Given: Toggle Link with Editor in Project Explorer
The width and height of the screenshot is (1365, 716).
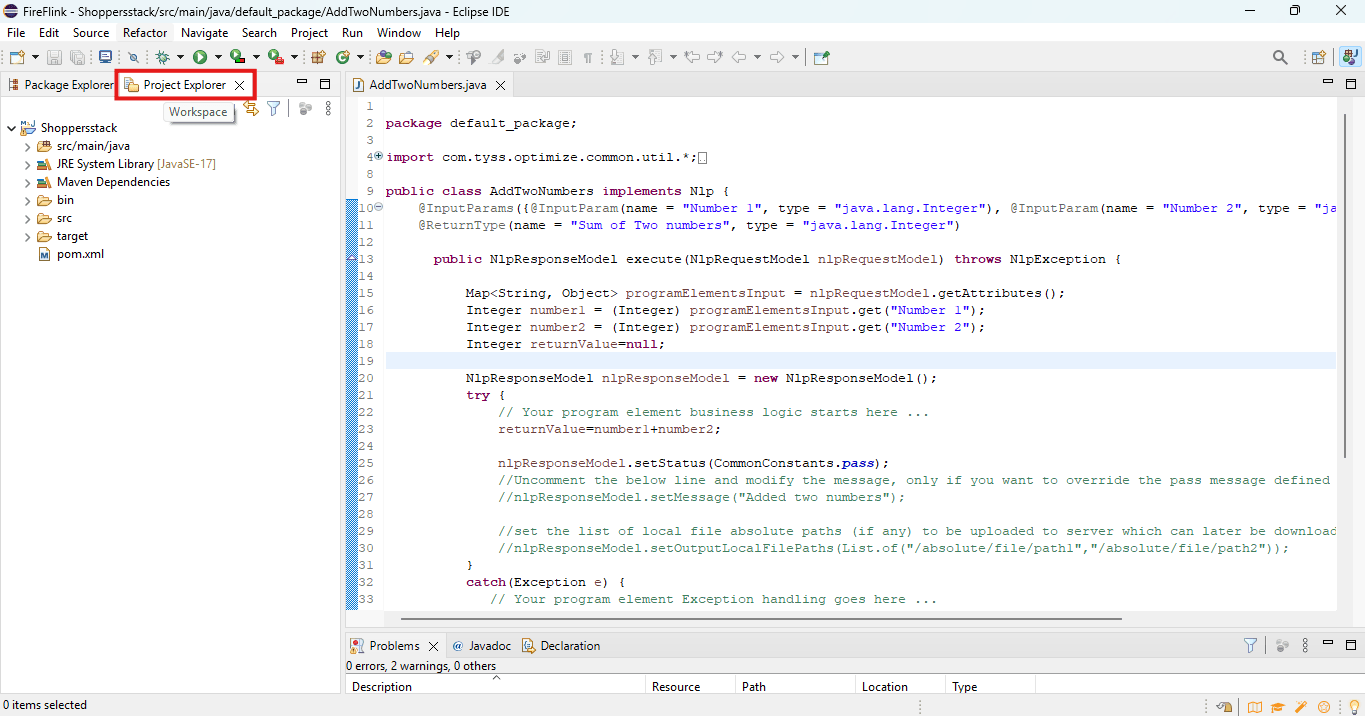Looking at the screenshot, I should pyautogui.click(x=250, y=109).
